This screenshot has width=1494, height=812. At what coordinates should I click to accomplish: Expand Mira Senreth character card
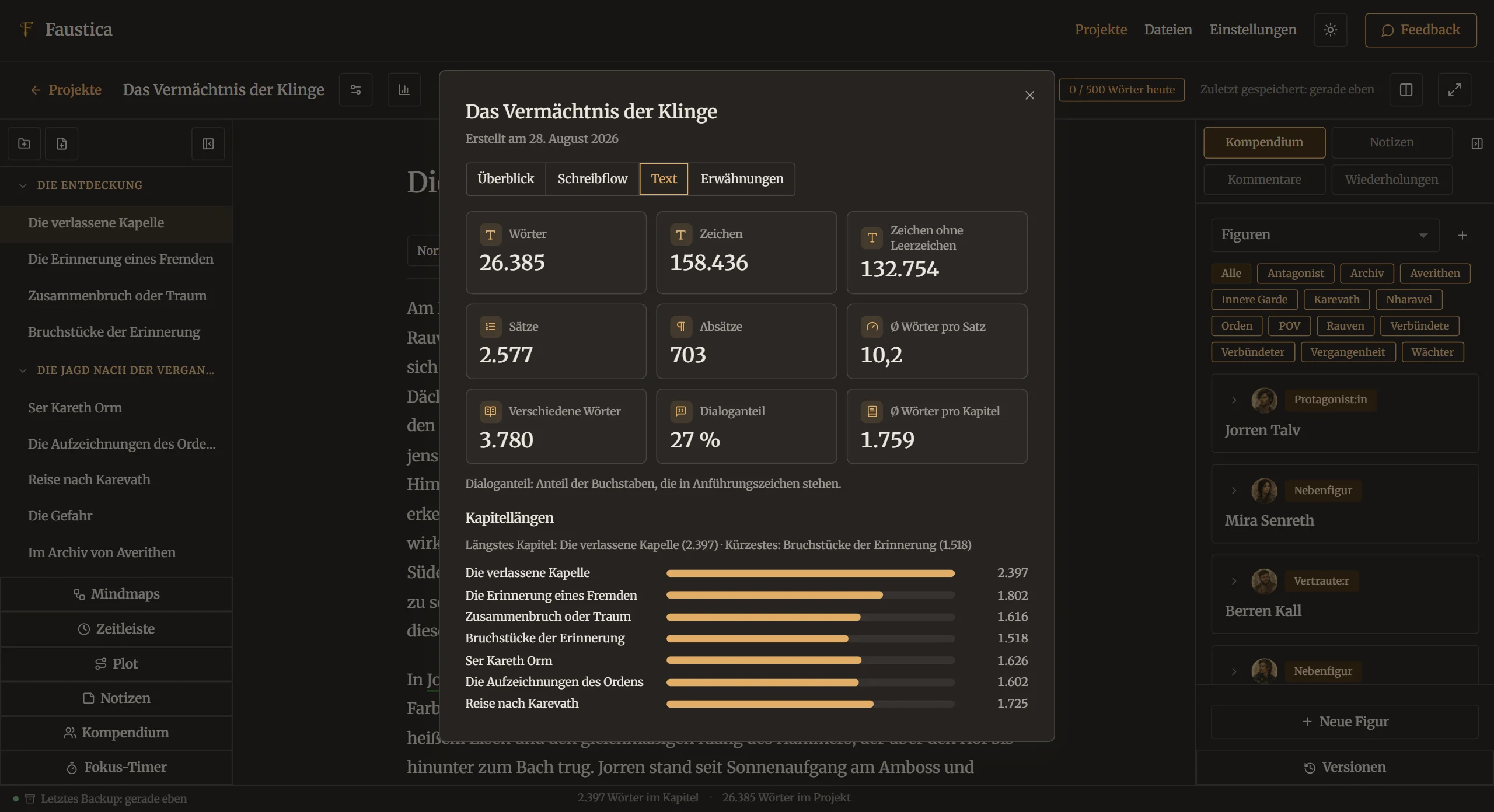tap(1234, 491)
